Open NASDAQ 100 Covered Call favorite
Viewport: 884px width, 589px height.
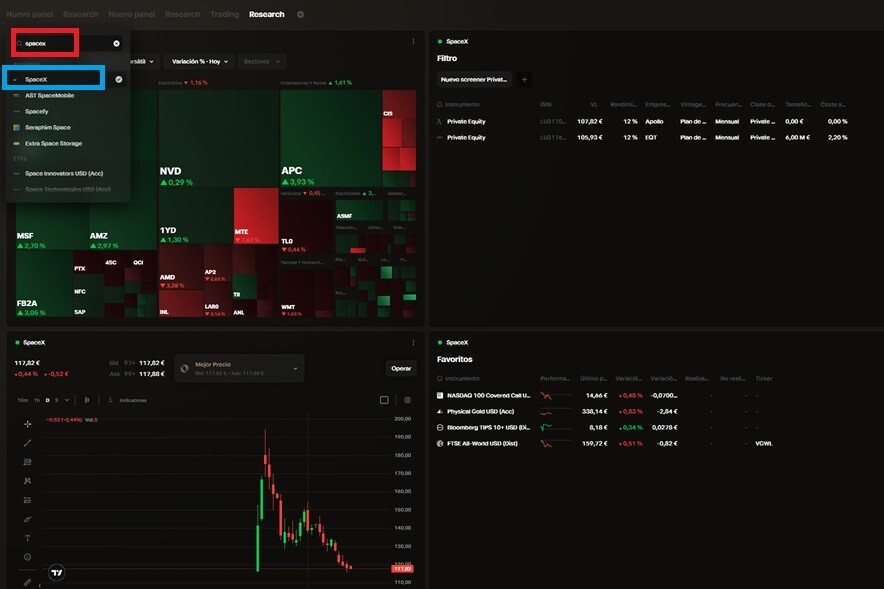(606, 396)
